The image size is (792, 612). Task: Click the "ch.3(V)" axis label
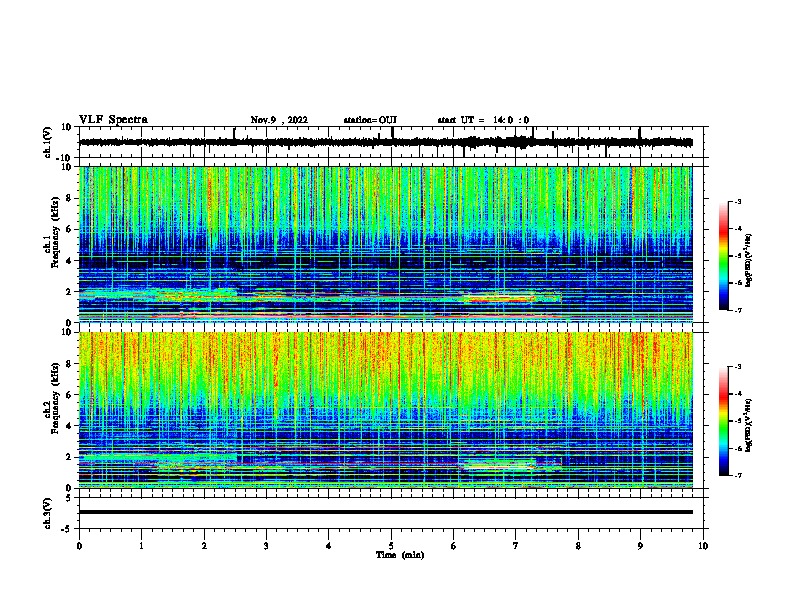[48, 513]
